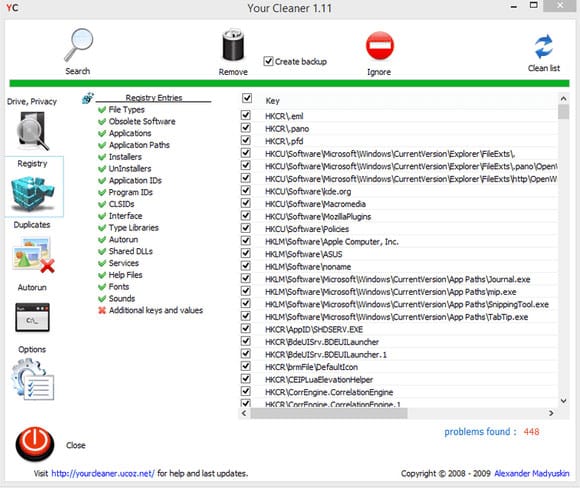The width and height of the screenshot is (580, 489).
Task: Click the red Ignore icon
Action: (x=380, y=45)
